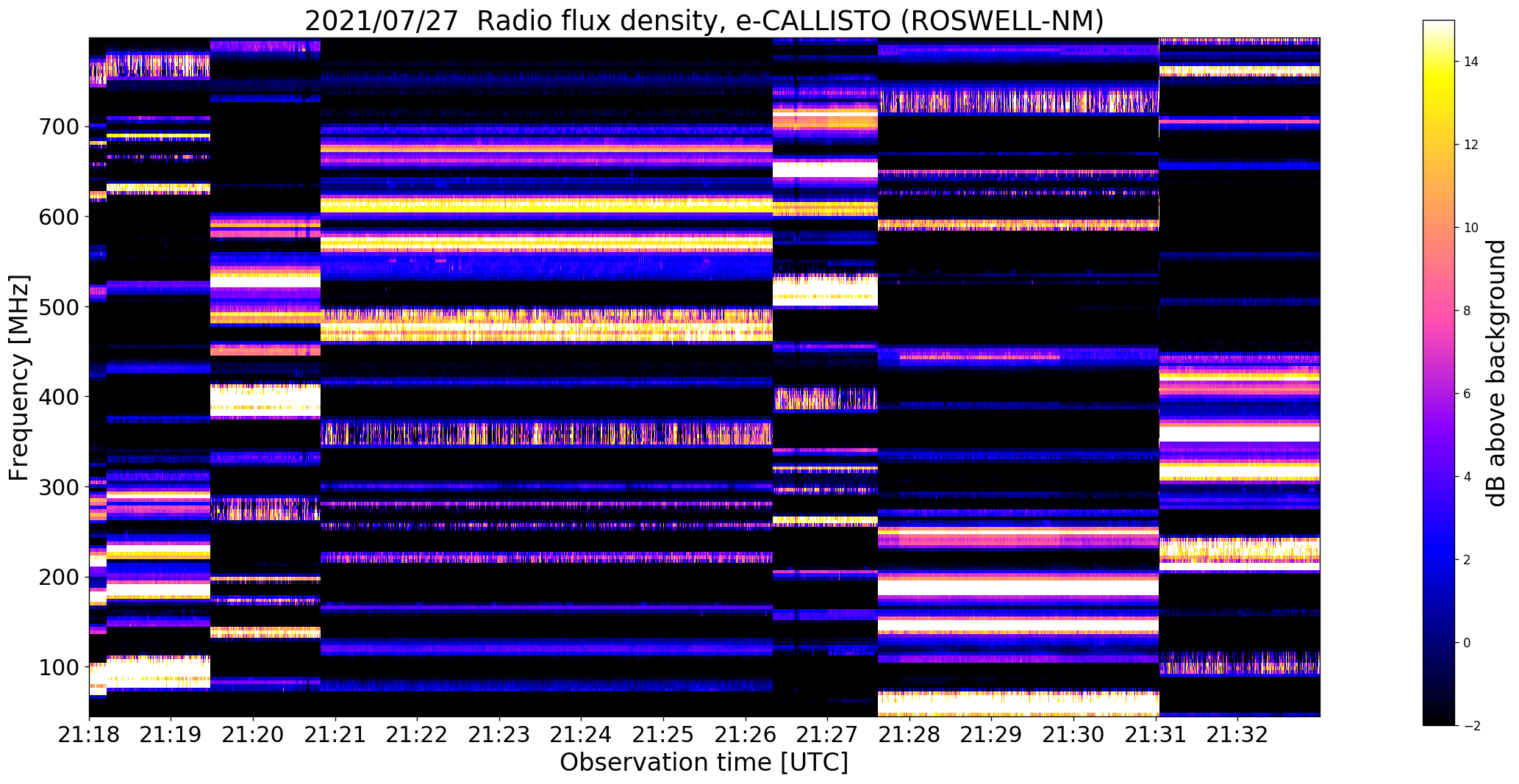Select the 21:28 time tick label
The height and width of the screenshot is (784, 1519).
point(910,735)
